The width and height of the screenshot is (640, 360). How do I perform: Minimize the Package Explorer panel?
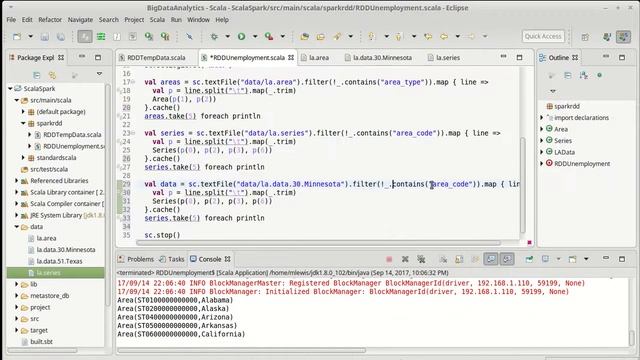click(x=82, y=57)
